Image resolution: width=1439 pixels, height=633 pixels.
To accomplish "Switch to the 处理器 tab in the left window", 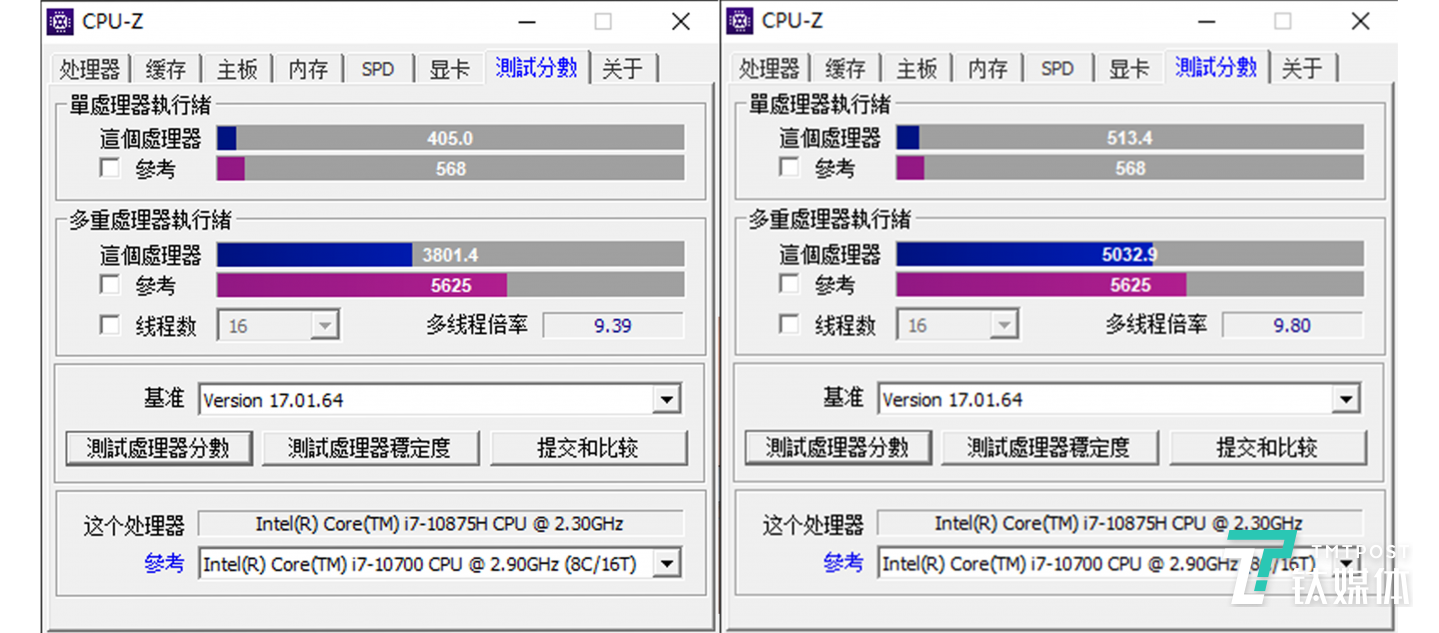I will click(90, 68).
